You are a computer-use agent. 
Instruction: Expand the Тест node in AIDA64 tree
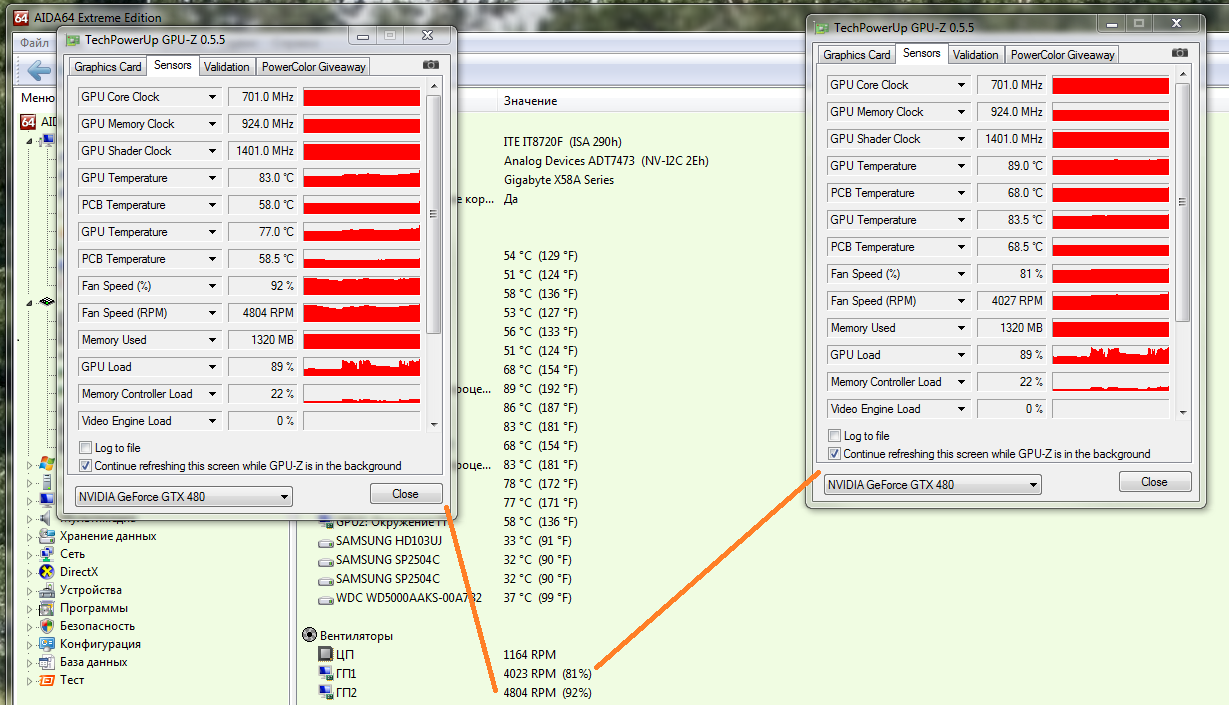tap(29, 680)
